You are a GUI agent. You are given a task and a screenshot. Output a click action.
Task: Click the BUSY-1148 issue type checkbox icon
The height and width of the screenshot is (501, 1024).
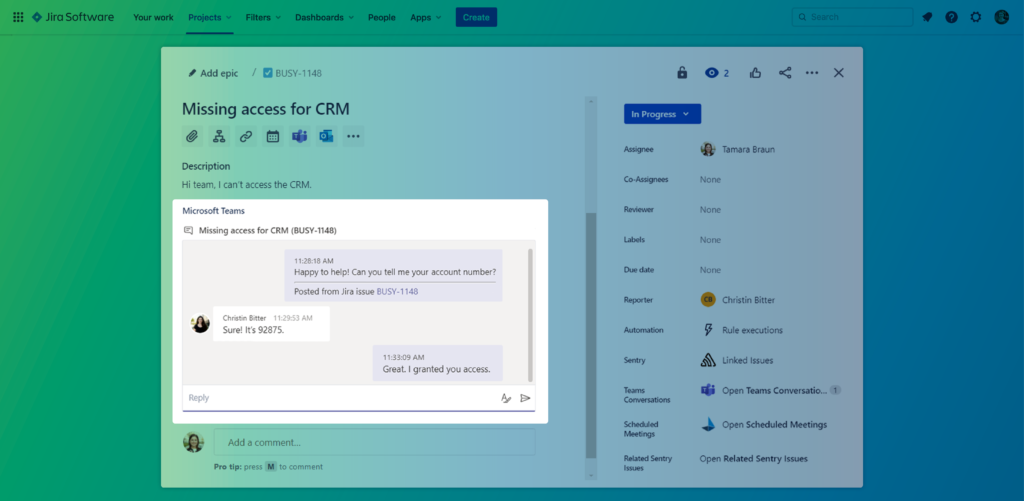coord(268,73)
